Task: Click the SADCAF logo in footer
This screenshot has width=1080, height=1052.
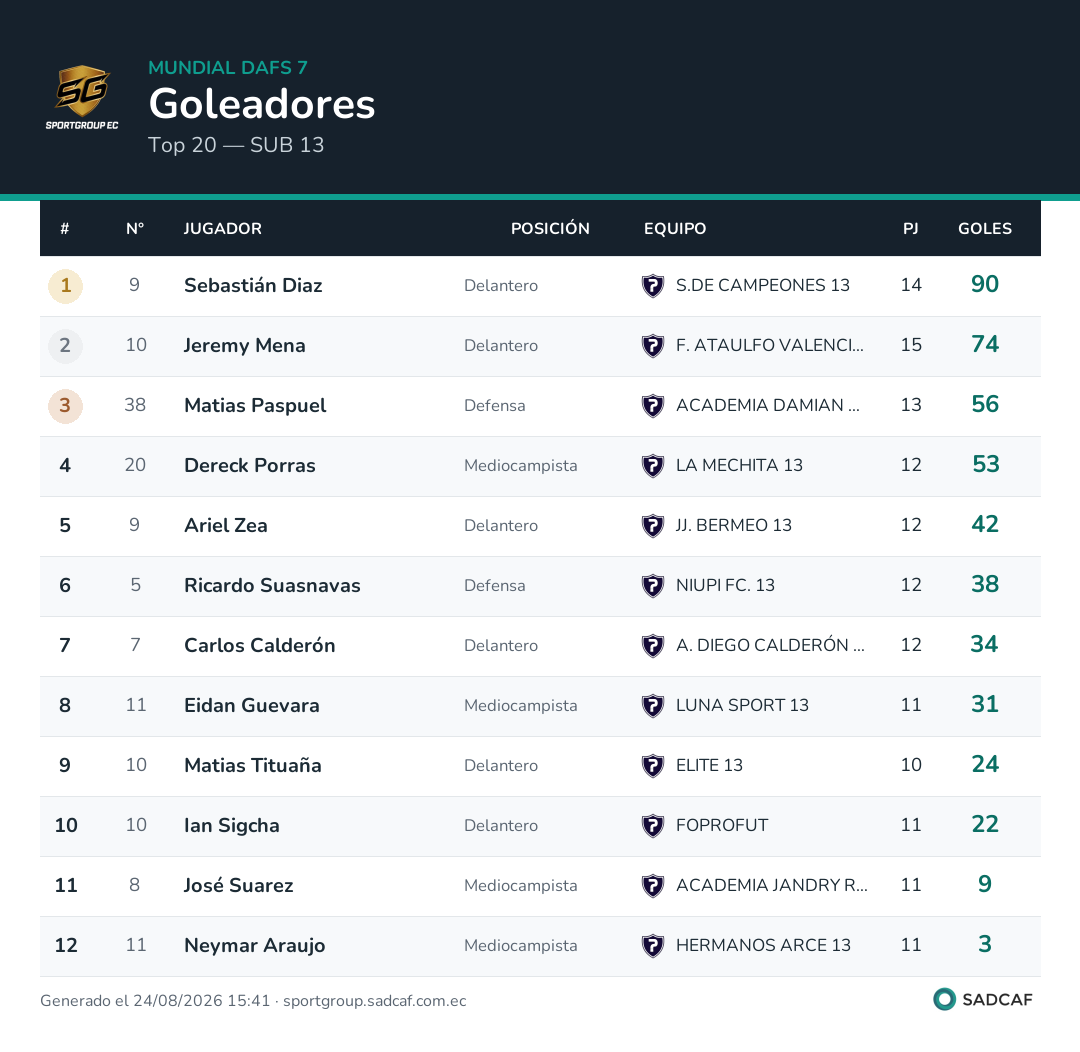Action: 983,999
